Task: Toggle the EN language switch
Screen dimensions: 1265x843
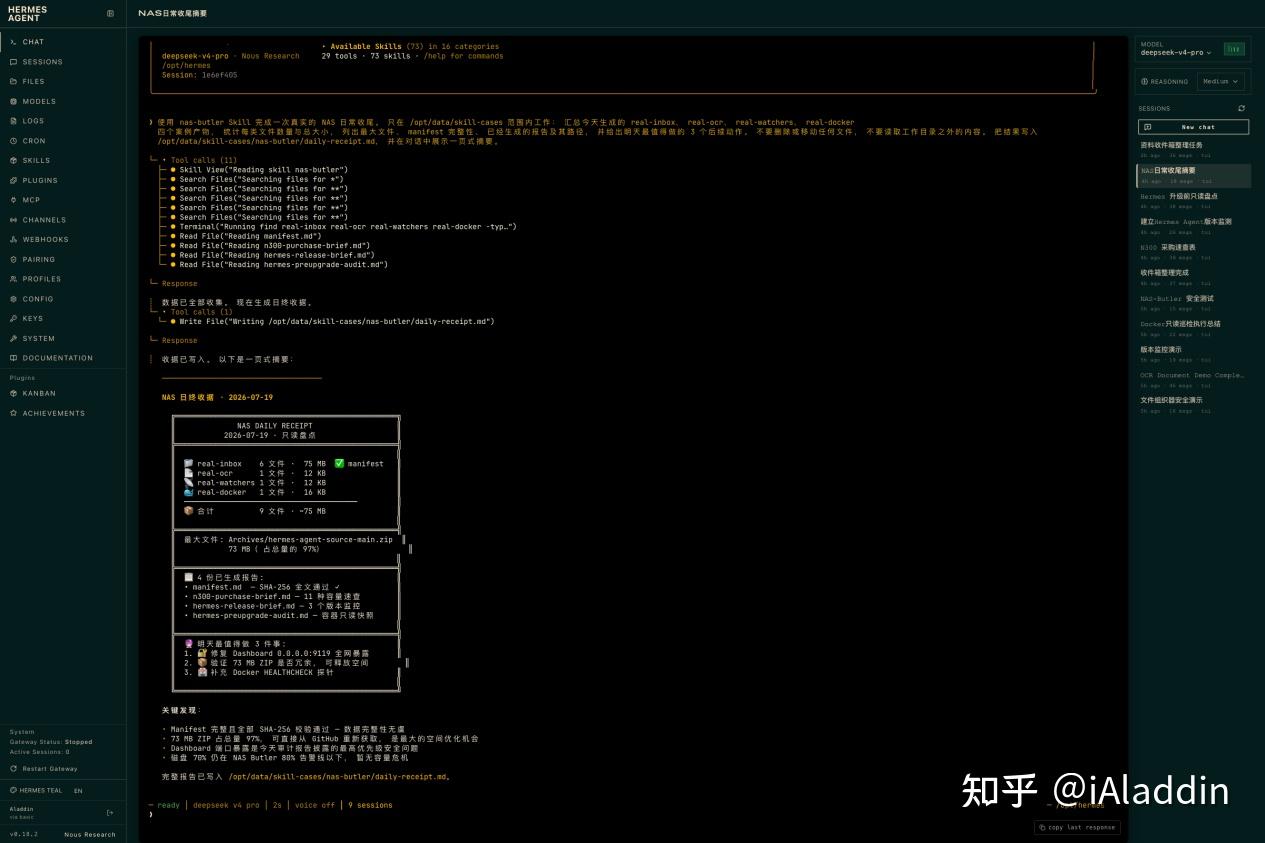Action: (78, 790)
